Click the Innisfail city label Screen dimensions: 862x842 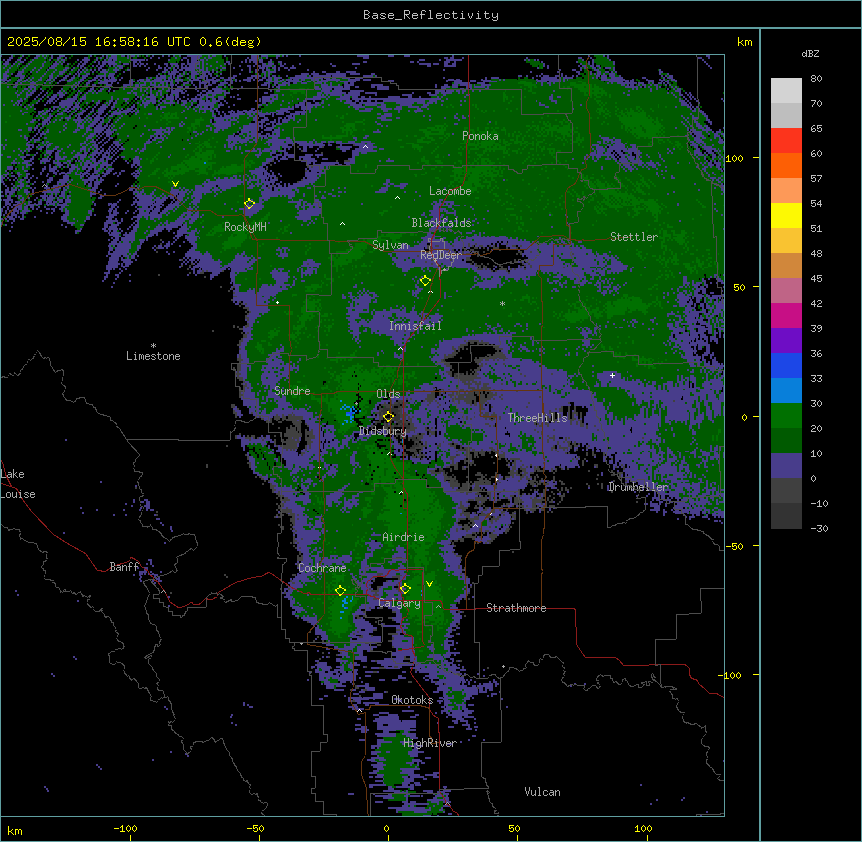pos(415,326)
